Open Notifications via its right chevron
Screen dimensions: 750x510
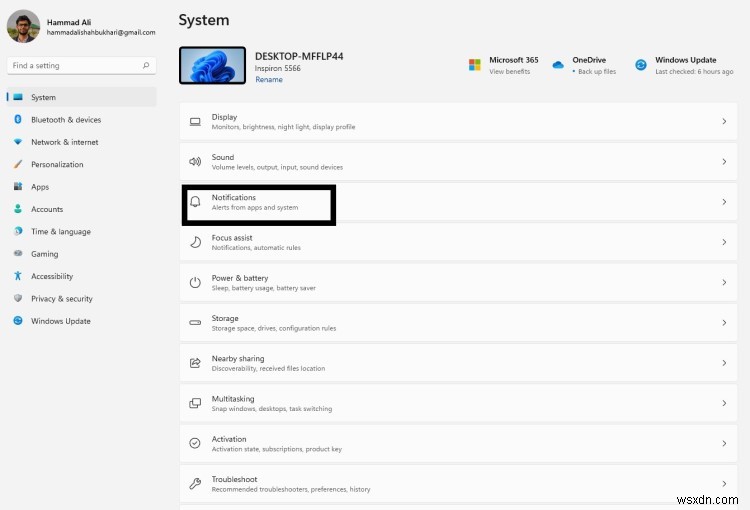coord(724,202)
